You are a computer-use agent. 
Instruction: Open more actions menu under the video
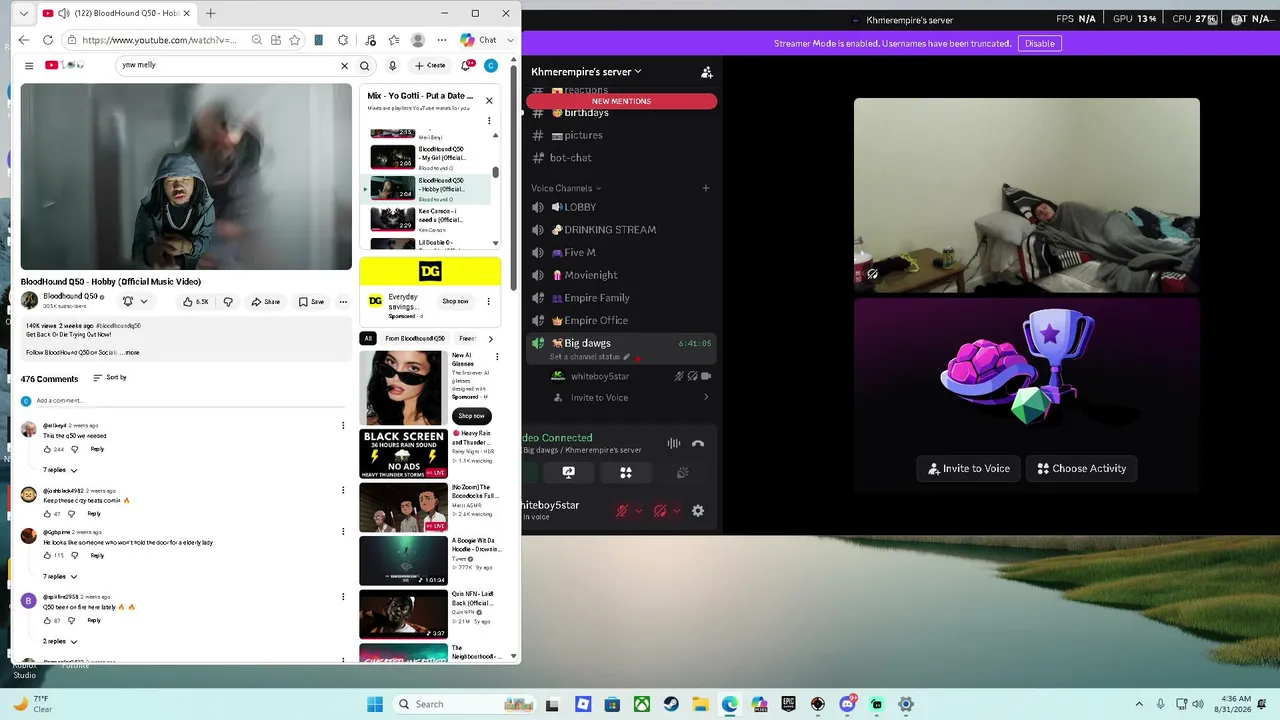pyautogui.click(x=343, y=302)
